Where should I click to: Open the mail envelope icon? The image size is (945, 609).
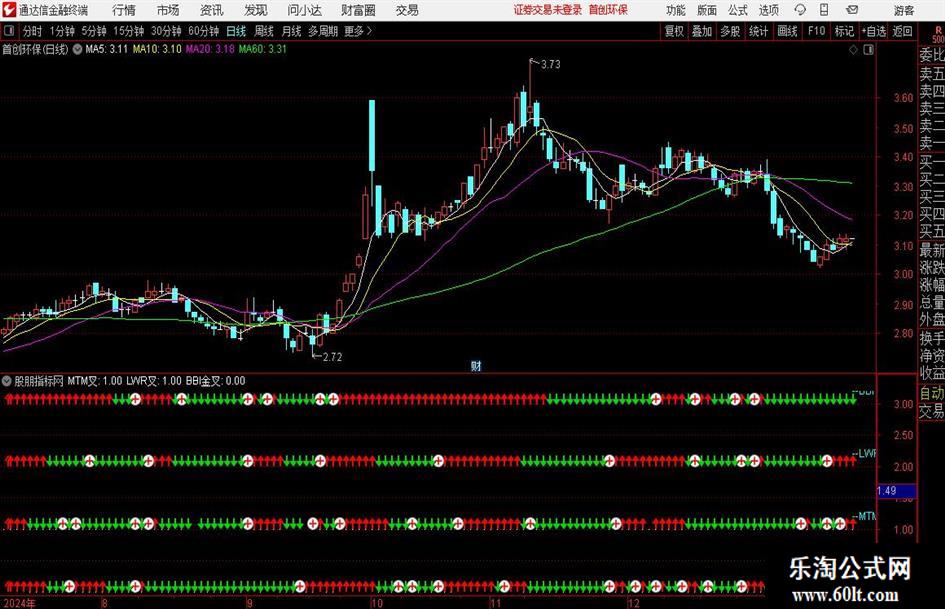point(852,10)
